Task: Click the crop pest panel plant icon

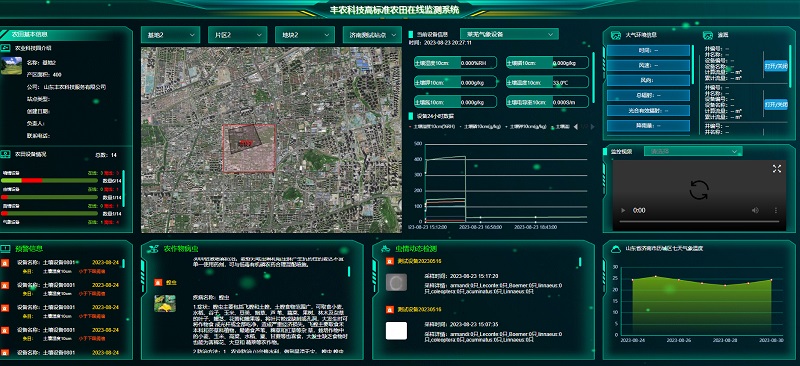Action: click(x=154, y=249)
